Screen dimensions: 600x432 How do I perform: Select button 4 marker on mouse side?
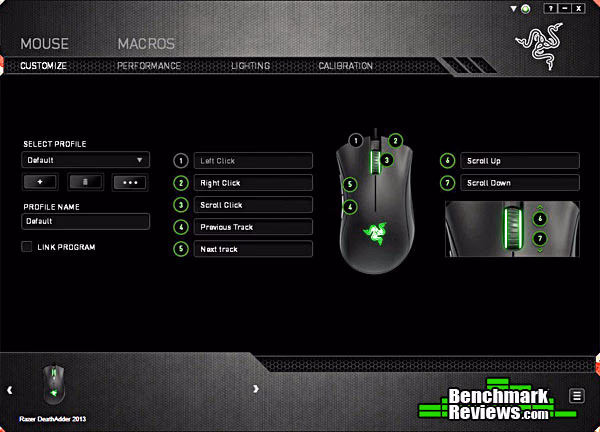point(350,207)
